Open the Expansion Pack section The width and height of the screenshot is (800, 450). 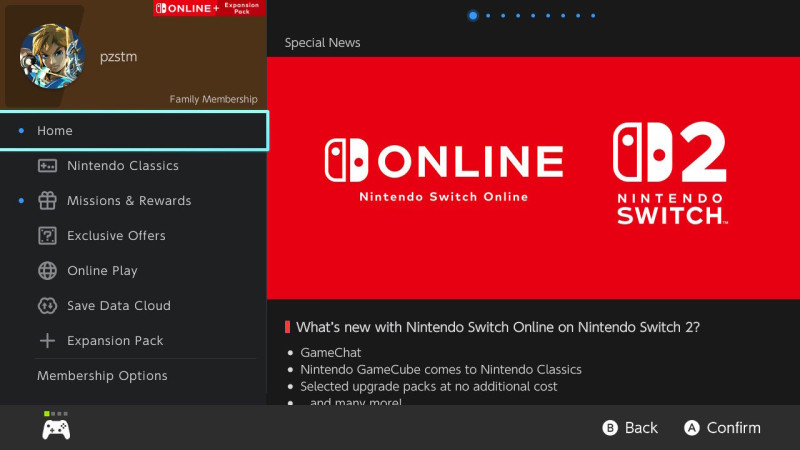[x=134, y=341]
